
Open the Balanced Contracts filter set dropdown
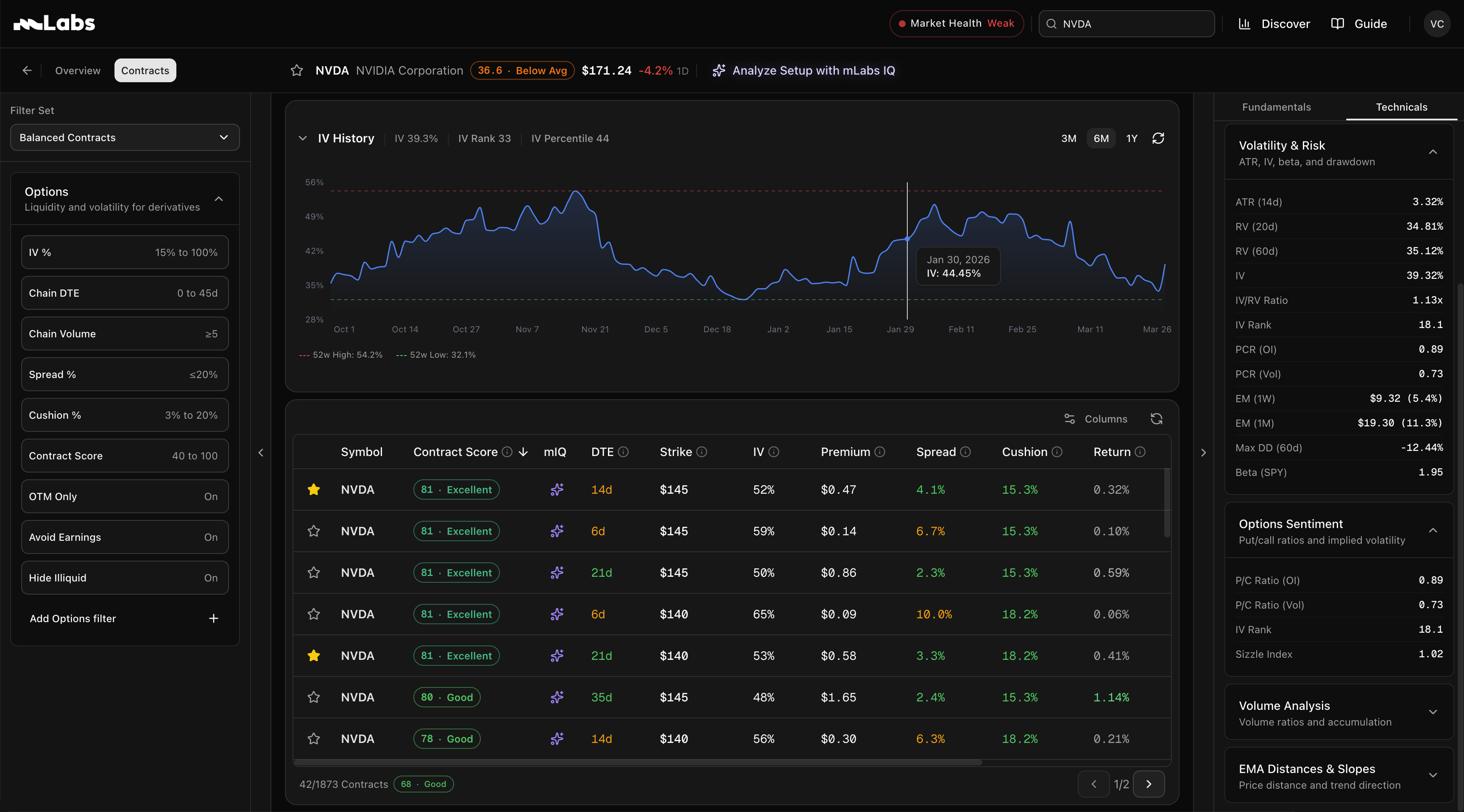(x=125, y=137)
